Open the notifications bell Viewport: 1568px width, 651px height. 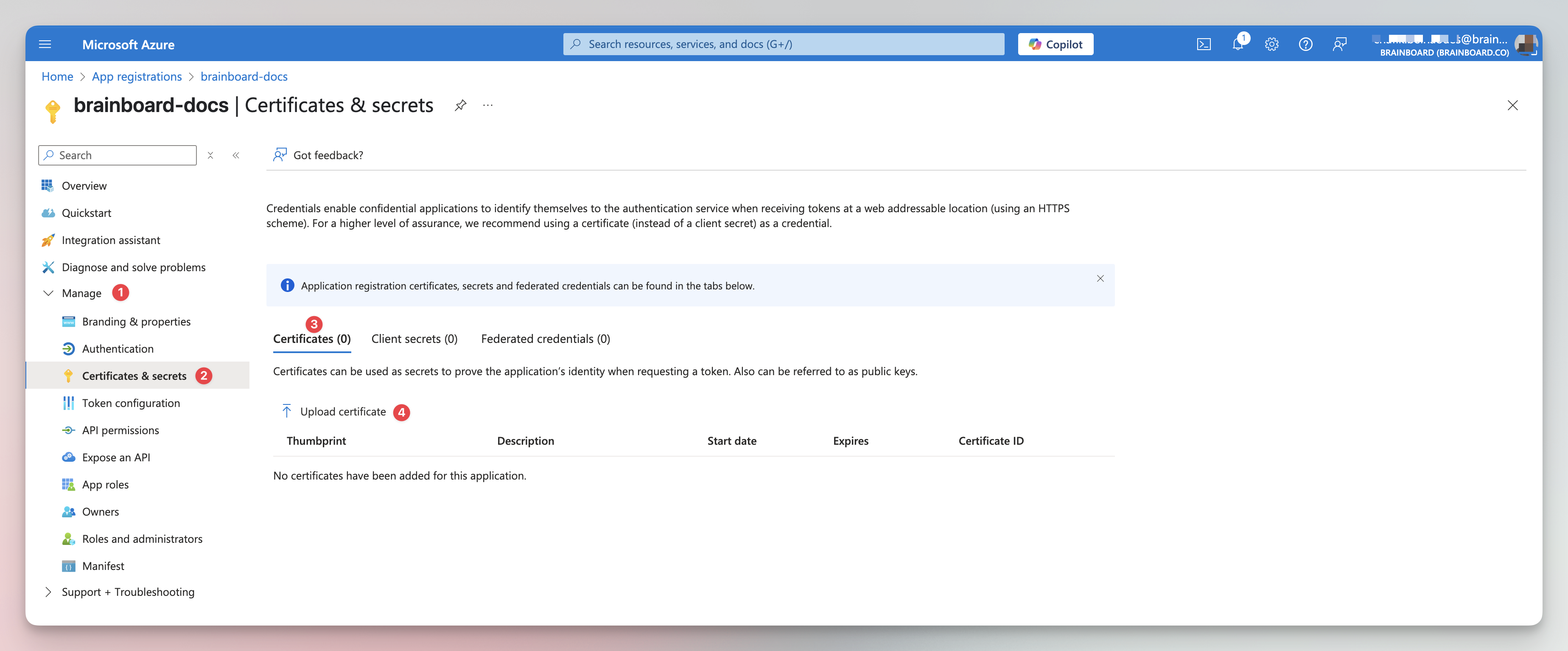tap(1238, 44)
